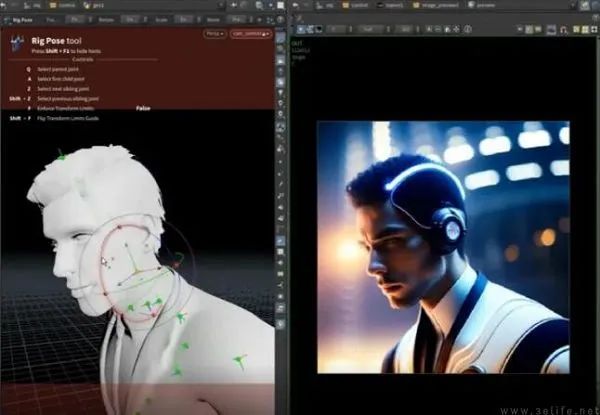
Task: Click the Rig Pose skeleton icon in hints
Action: pos(18,43)
